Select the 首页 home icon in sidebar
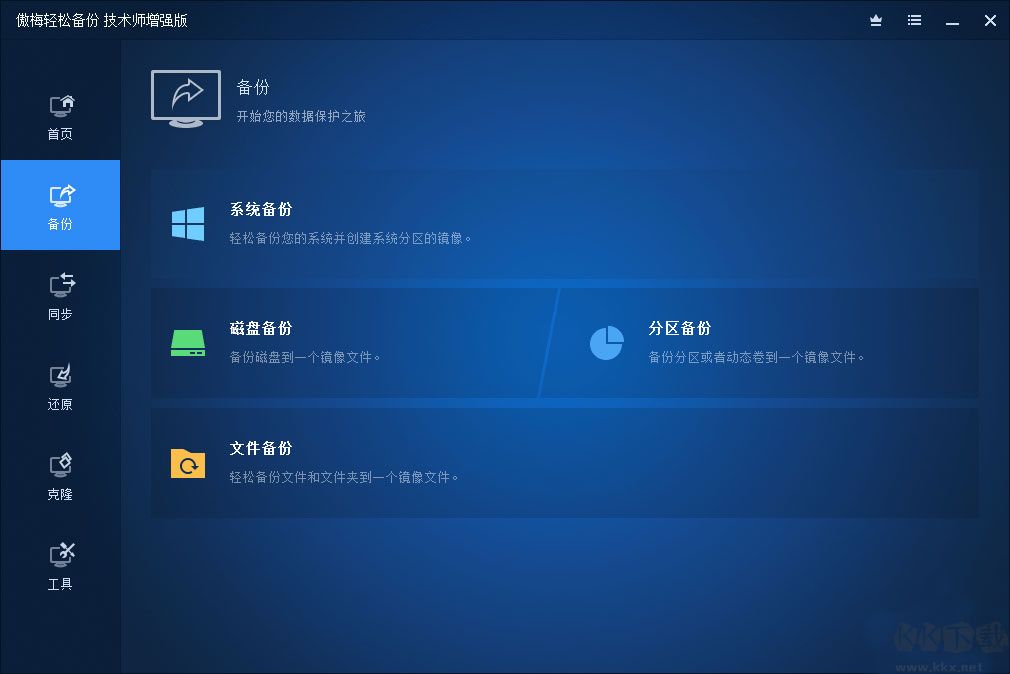This screenshot has height=674, width=1010. [x=60, y=106]
